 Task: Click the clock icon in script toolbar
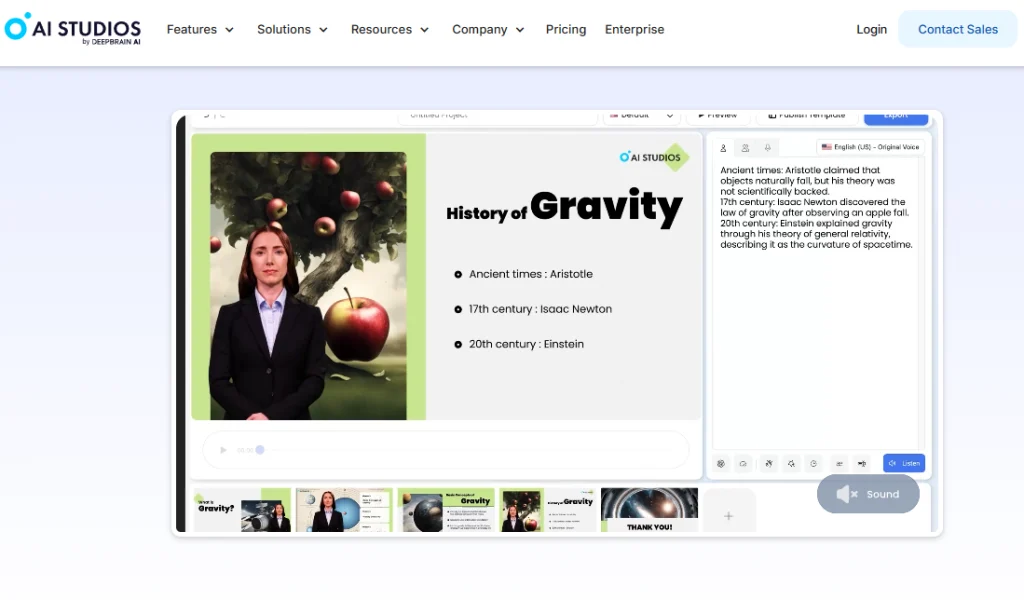(x=813, y=463)
